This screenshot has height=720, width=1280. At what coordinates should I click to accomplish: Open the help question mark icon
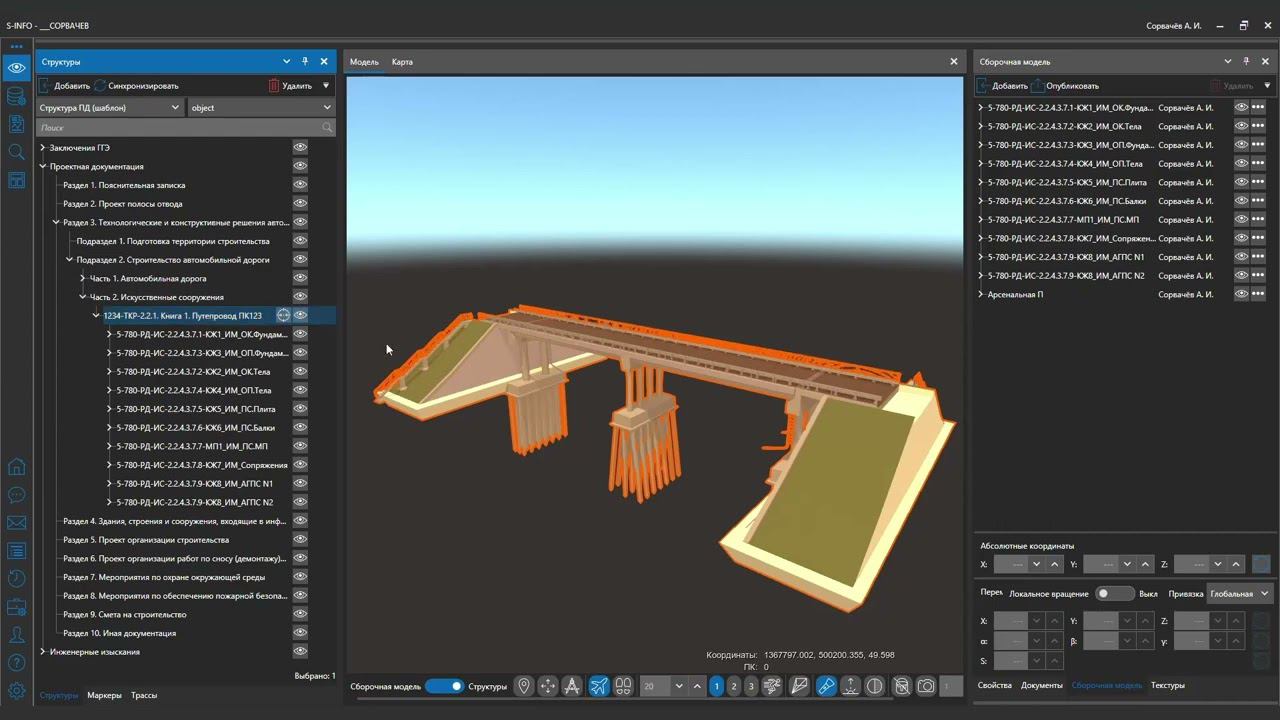point(16,663)
